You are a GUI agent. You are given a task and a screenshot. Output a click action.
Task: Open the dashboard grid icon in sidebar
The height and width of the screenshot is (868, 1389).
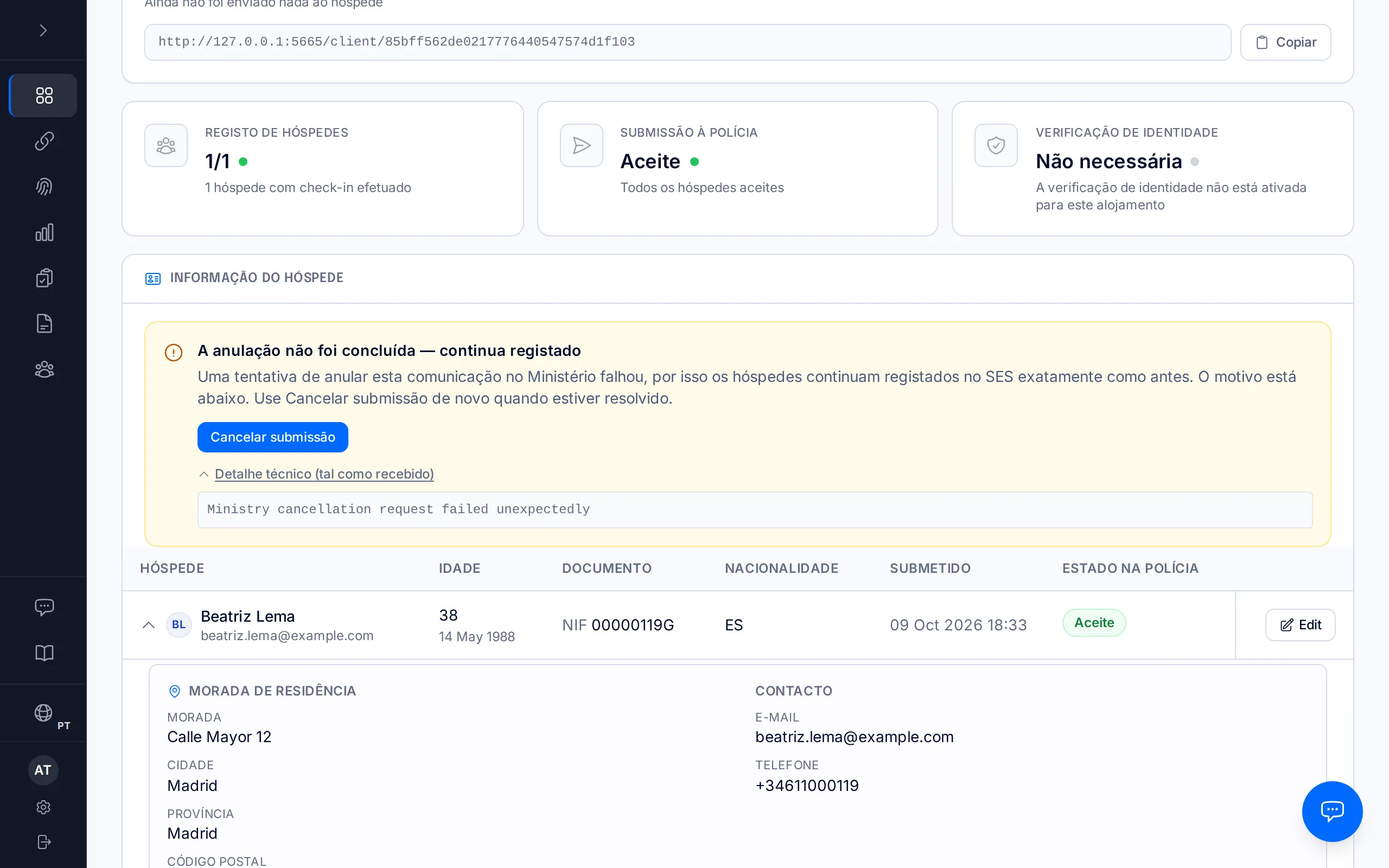43,95
